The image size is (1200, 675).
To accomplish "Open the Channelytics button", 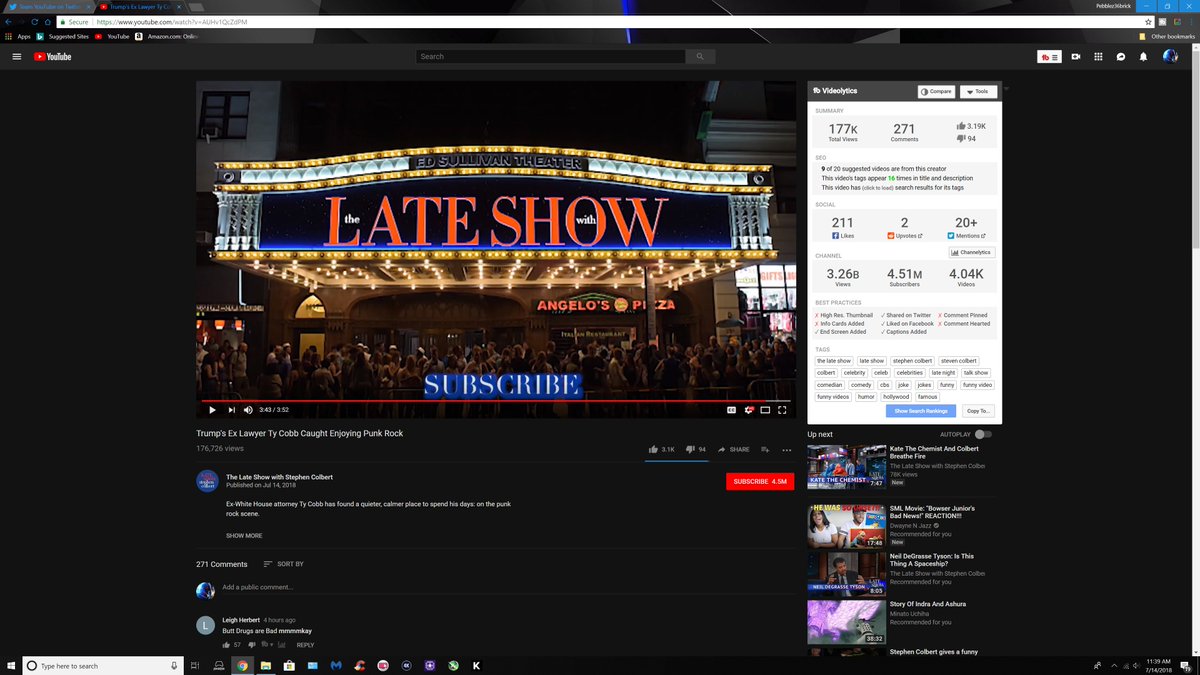I will (x=971, y=252).
